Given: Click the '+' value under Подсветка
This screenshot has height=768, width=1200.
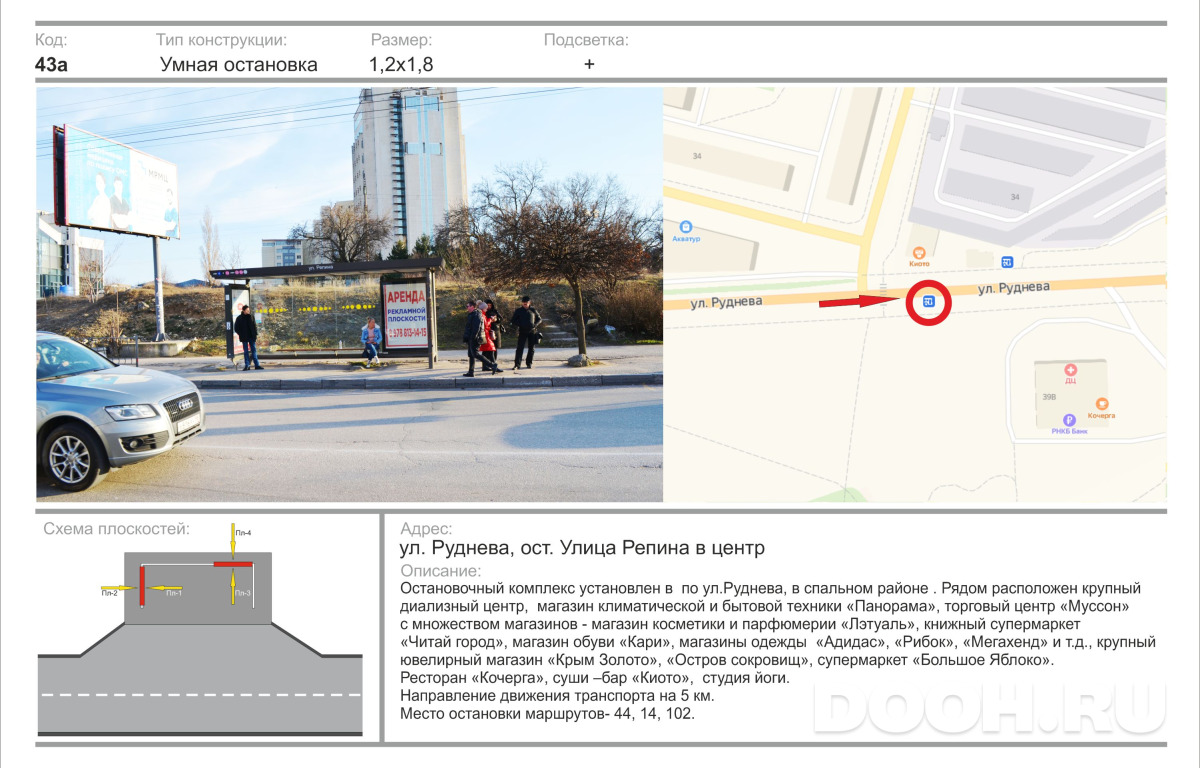Looking at the screenshot, I should tap(589, 64).
